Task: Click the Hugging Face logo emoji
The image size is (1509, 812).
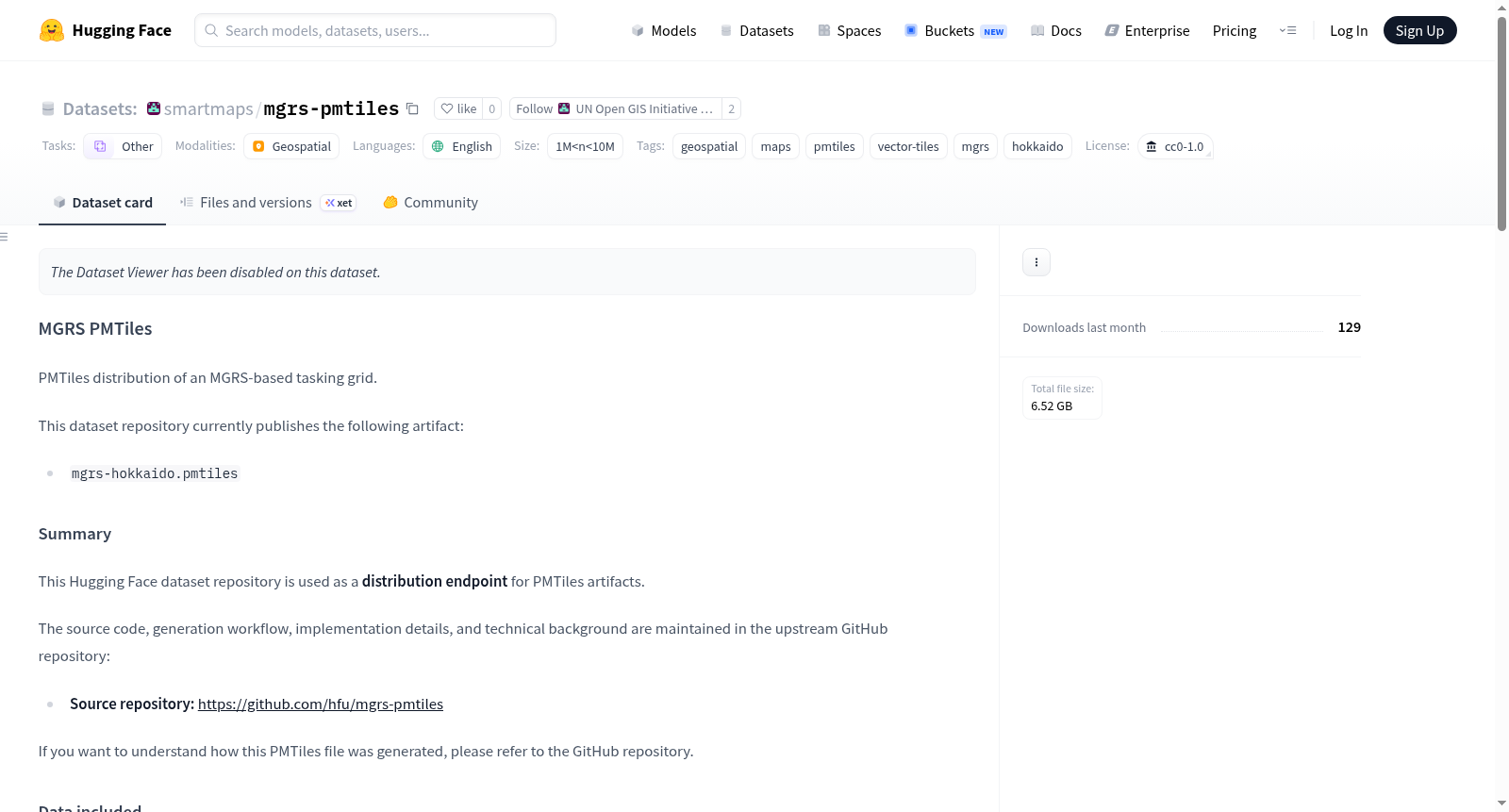Action: point(52,30)
